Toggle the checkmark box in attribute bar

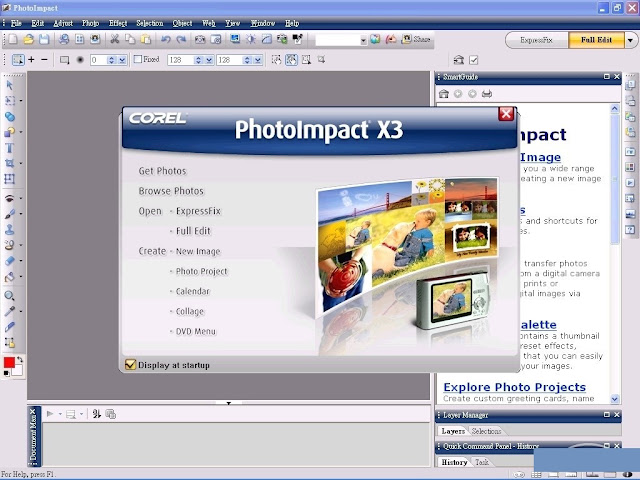473,60
